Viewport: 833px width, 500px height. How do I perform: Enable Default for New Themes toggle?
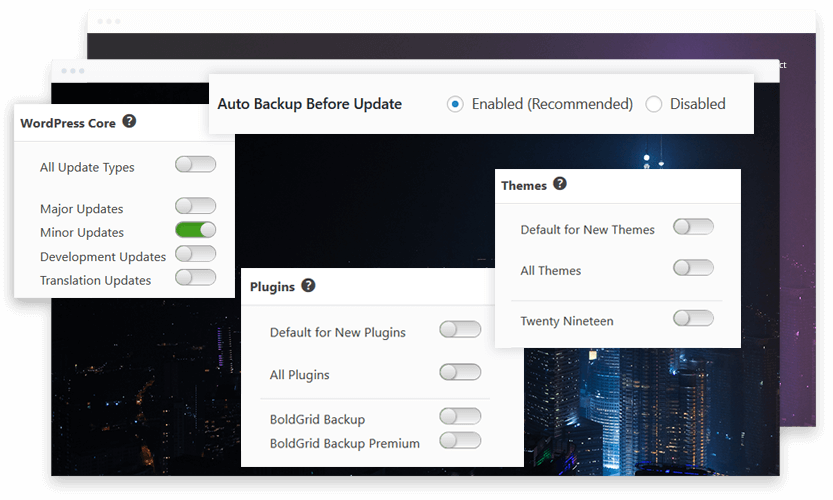[693, 228]
